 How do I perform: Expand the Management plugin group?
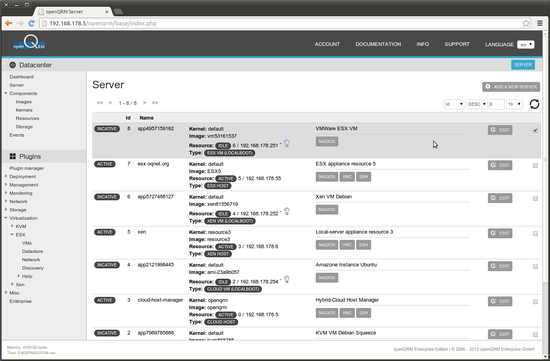(6, 185)
